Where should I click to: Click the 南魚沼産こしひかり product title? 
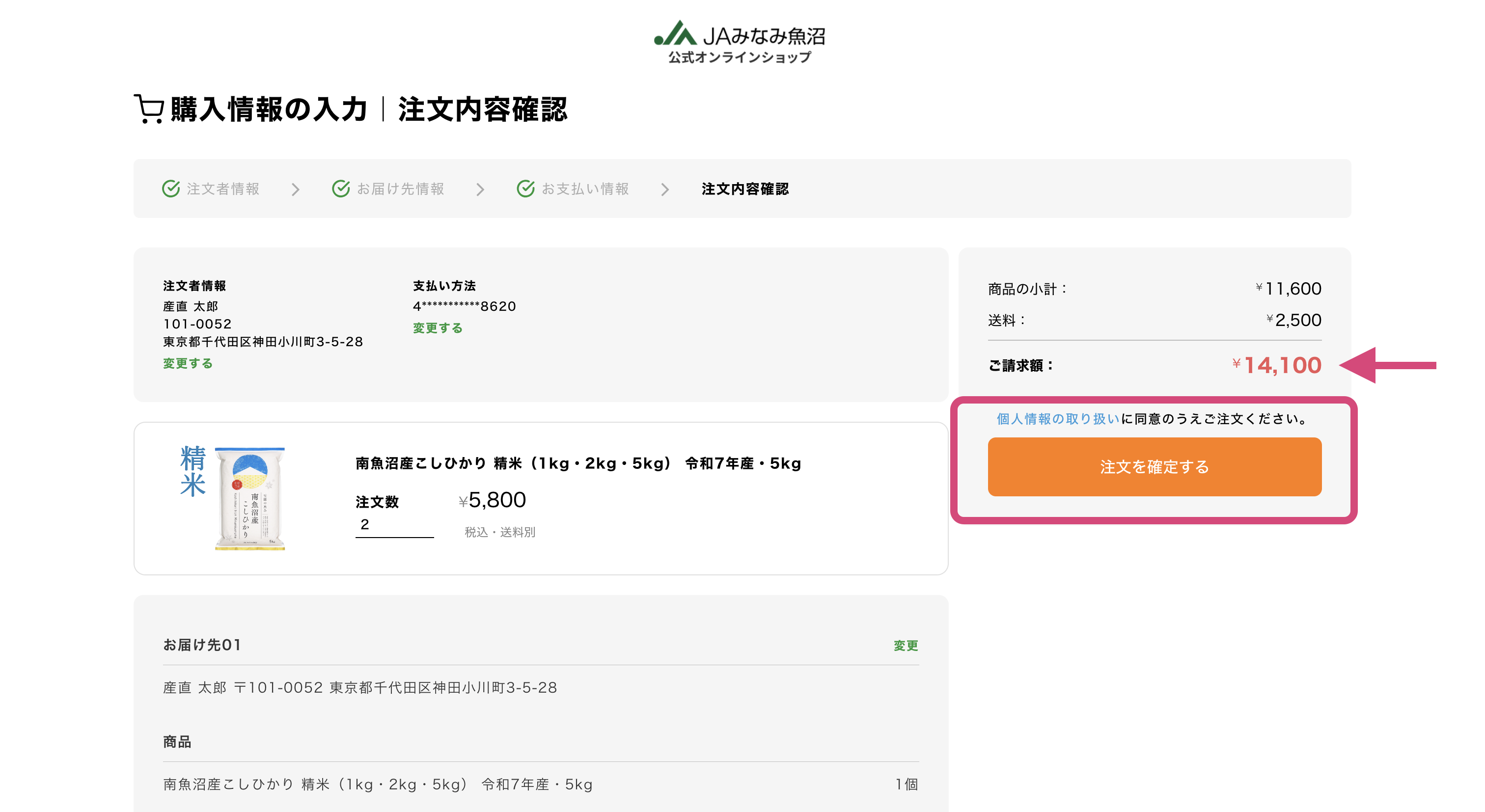577,463
